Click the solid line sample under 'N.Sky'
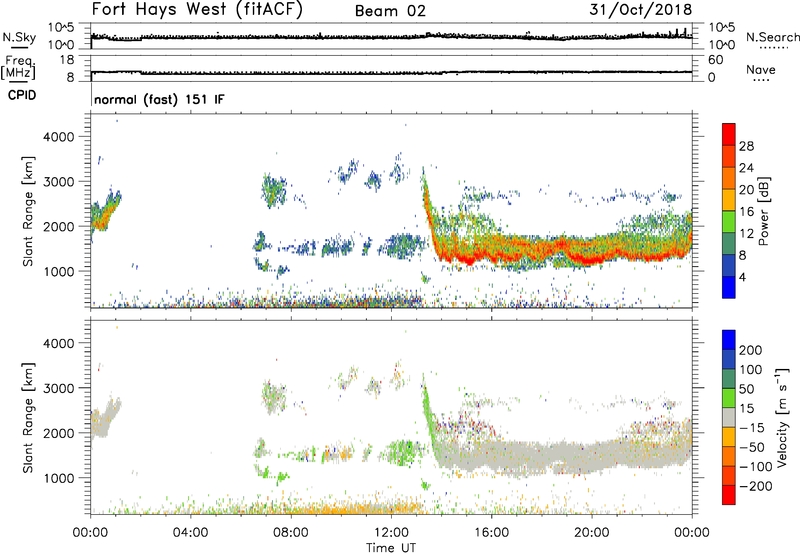 19,47
